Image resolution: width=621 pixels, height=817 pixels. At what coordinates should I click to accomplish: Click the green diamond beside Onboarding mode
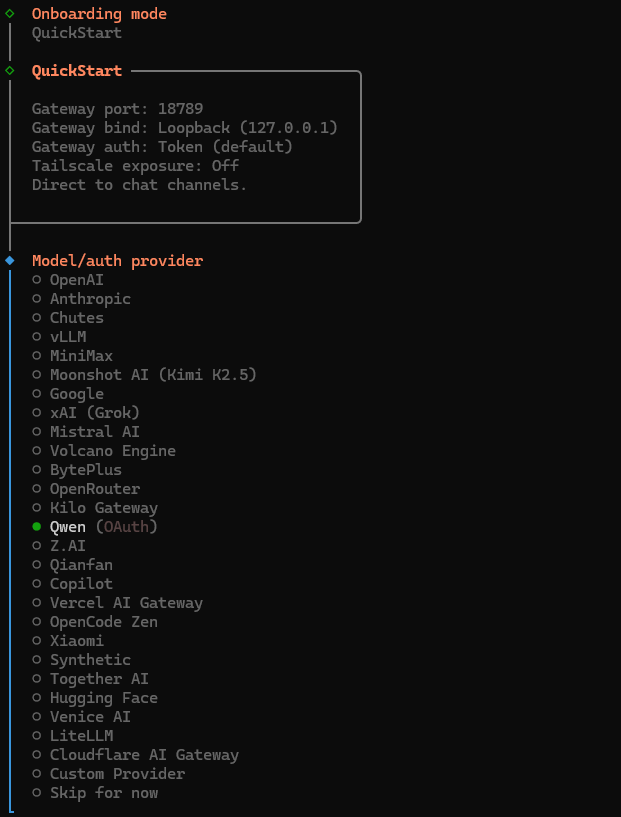10,14
